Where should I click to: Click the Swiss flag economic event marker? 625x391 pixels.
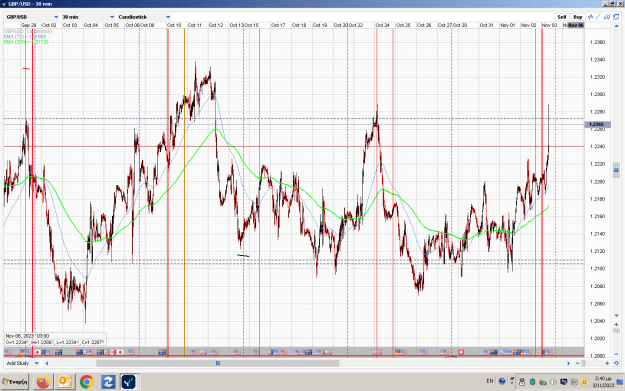coord(461,352)
